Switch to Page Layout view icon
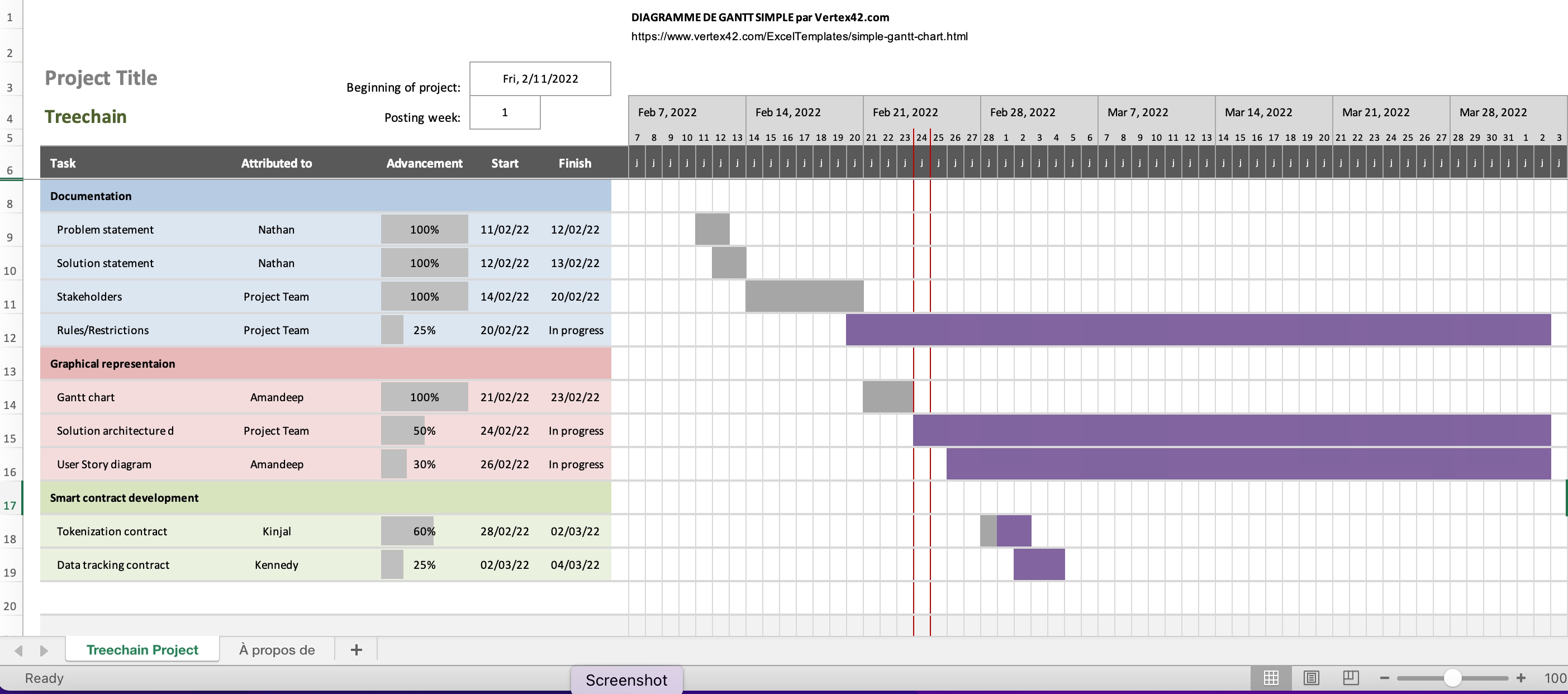Viewport: 1568px width, 694px height. (1311, 678)
